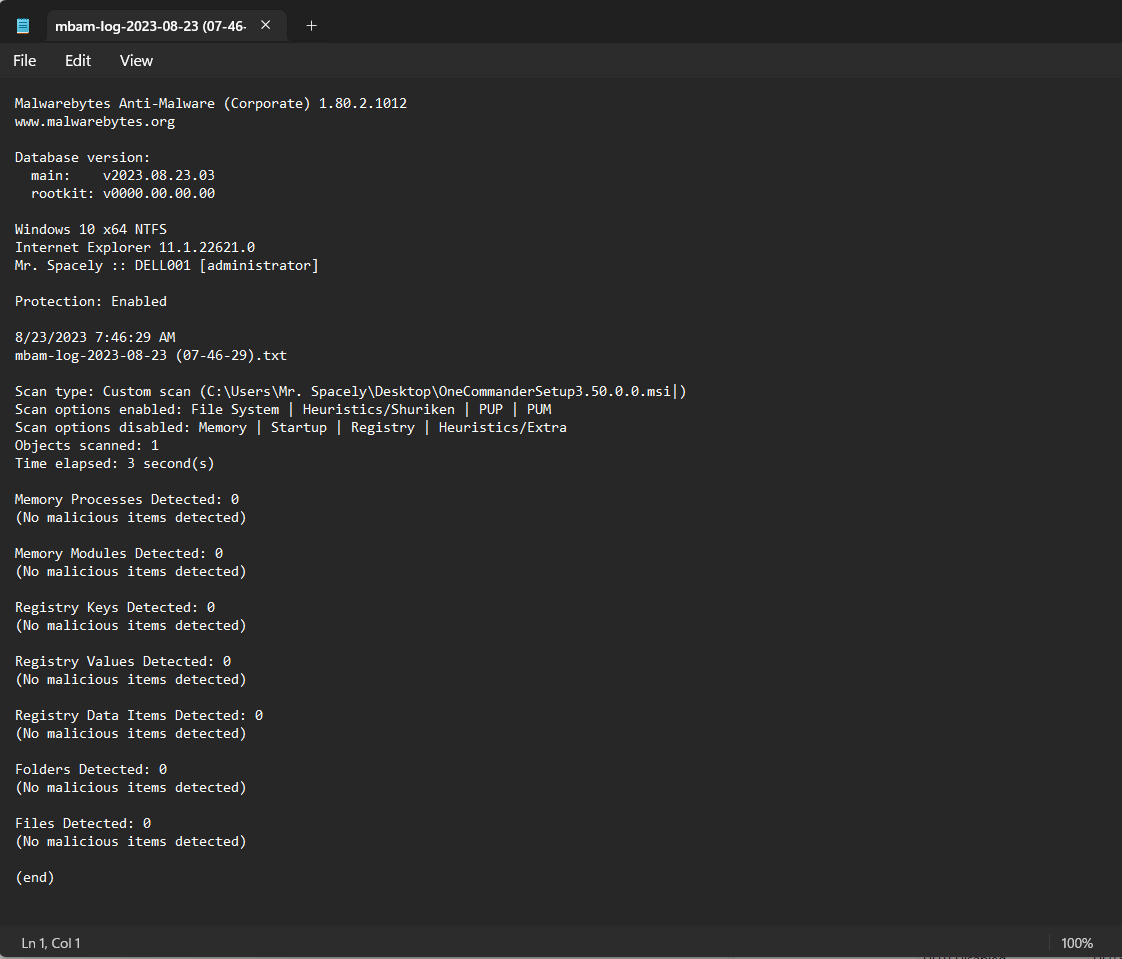
Task: Click the Scan options disabled line
Action: [291, 427]
